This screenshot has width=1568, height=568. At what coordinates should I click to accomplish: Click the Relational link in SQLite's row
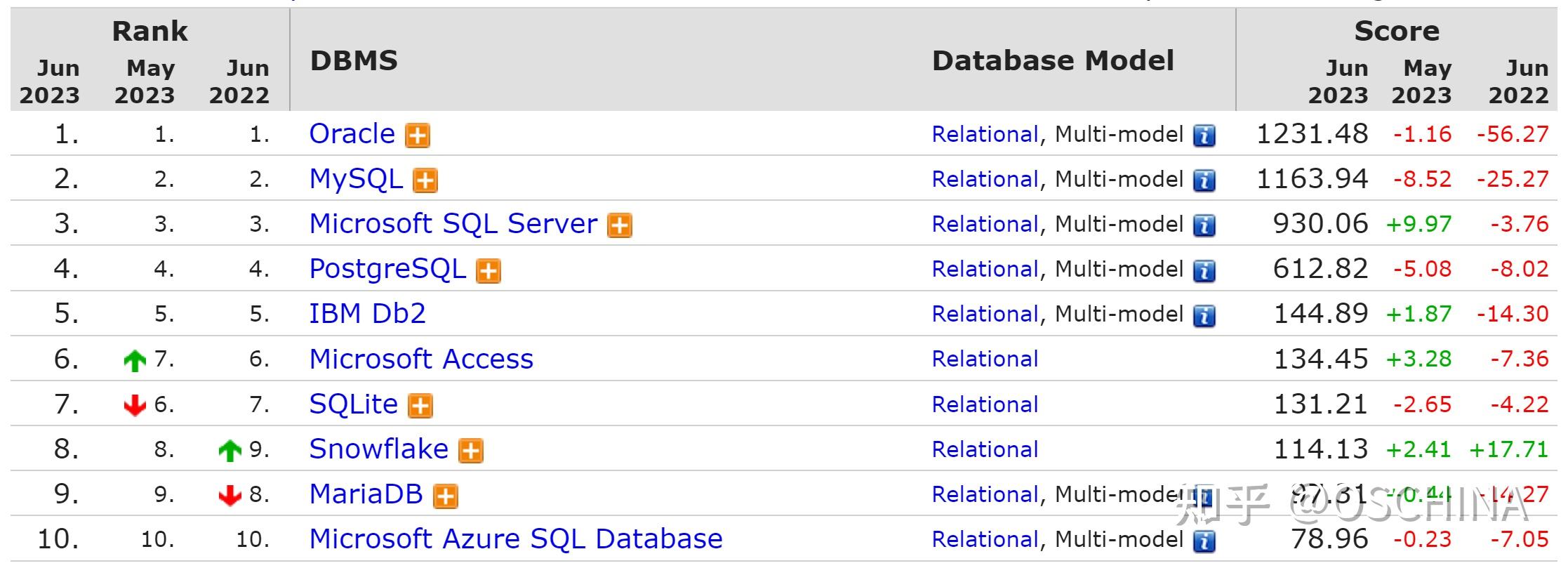pos(985,404)
